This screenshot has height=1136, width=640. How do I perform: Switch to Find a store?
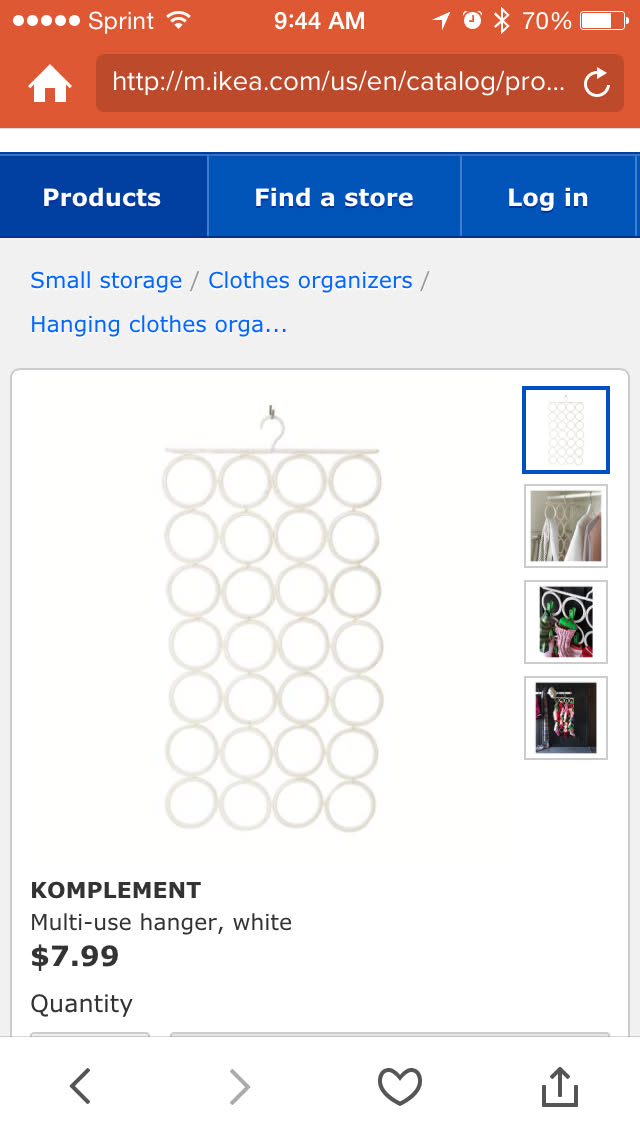[334, 197]
